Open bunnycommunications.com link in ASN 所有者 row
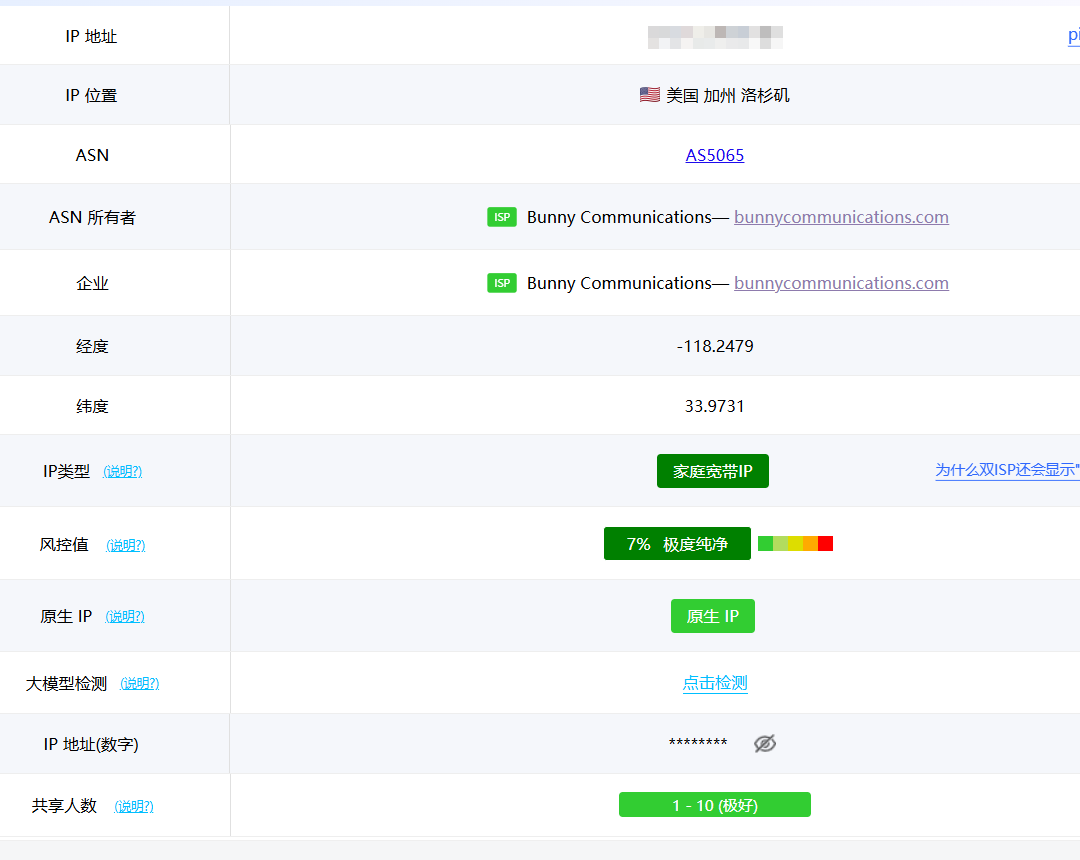Screen dimensions: 1080x860 tap(841, 217)
